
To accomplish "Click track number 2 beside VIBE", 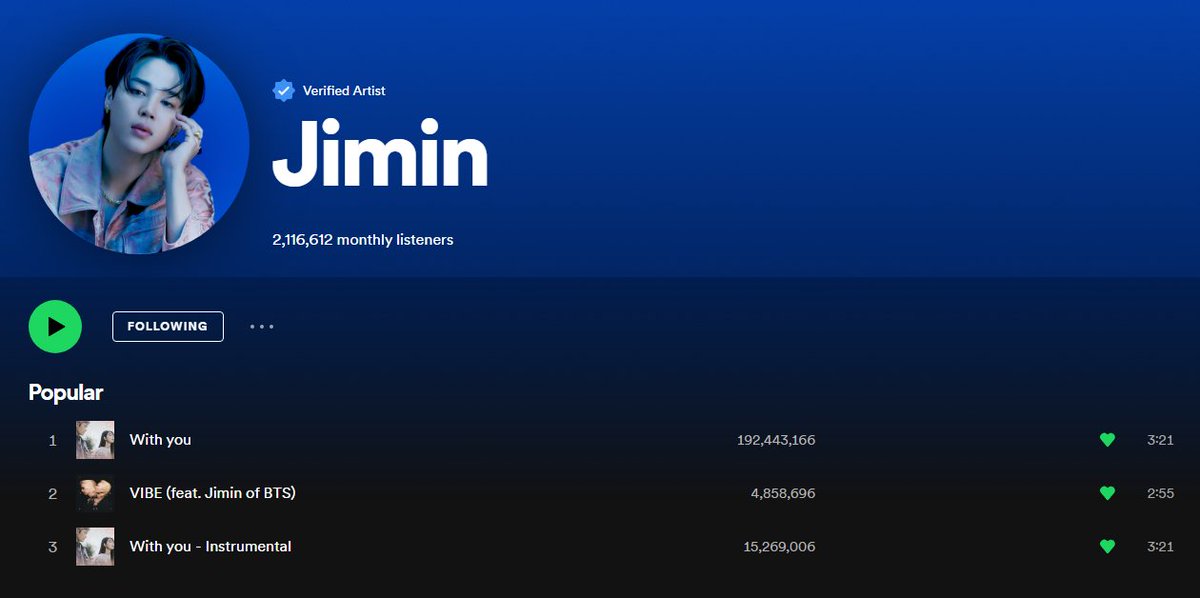I will [53, 493].
